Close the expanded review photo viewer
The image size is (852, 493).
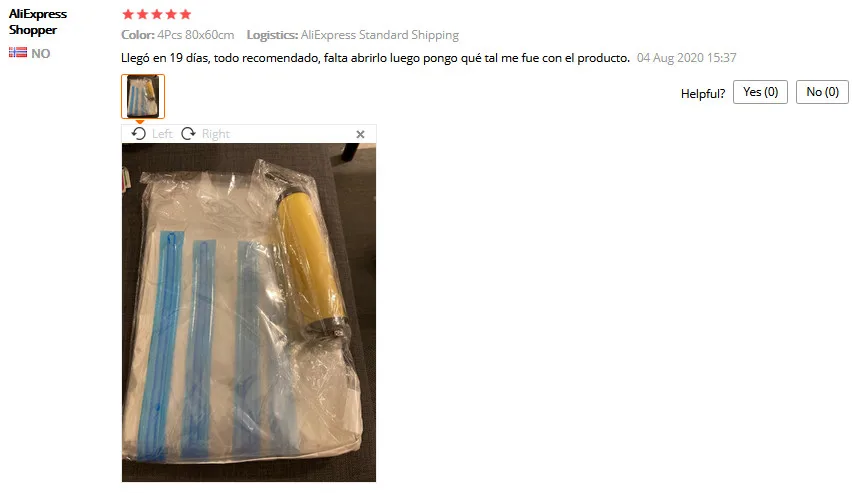(360, 134)
